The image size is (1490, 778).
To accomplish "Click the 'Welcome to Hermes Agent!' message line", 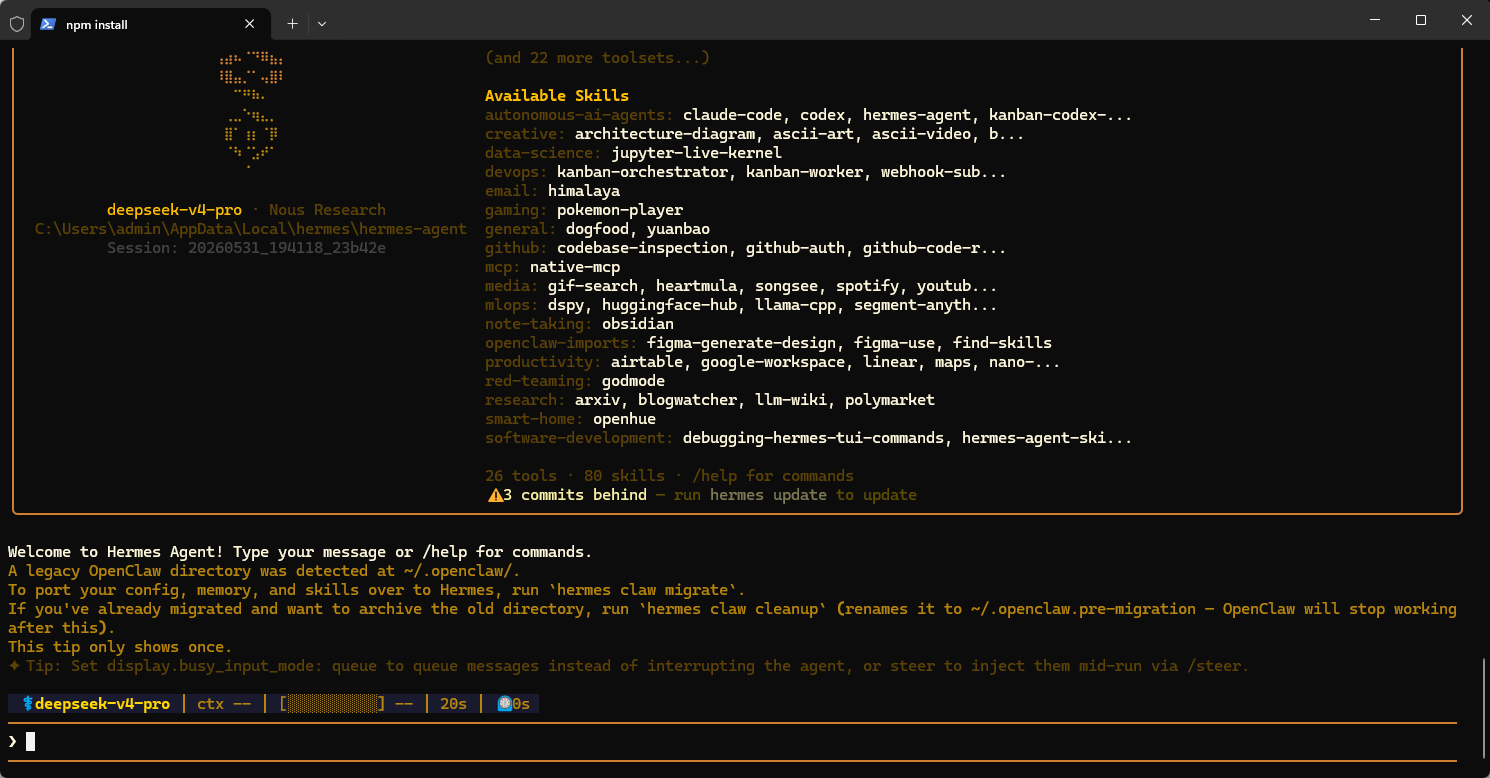I will click(x=300, y=552).
